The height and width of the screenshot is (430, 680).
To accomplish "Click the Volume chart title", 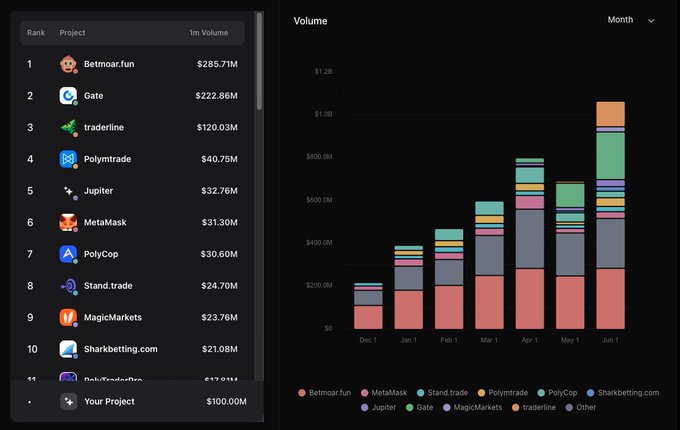I will click(311, 21).
